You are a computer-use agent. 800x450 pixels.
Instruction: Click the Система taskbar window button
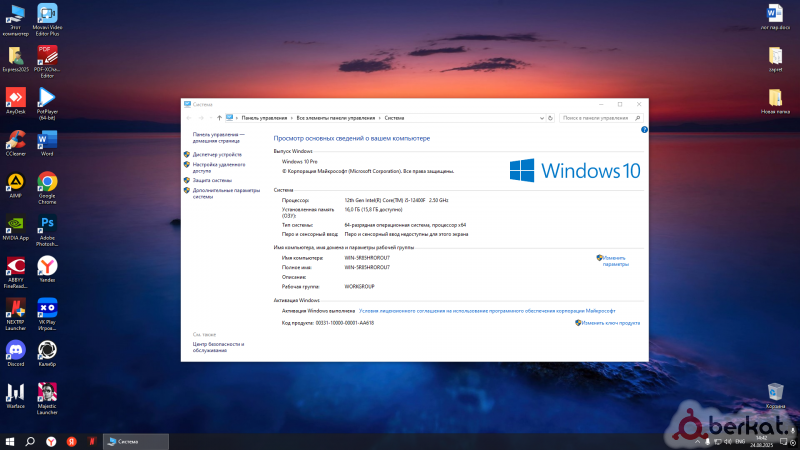pyautogui.click(x=134, y=441)
